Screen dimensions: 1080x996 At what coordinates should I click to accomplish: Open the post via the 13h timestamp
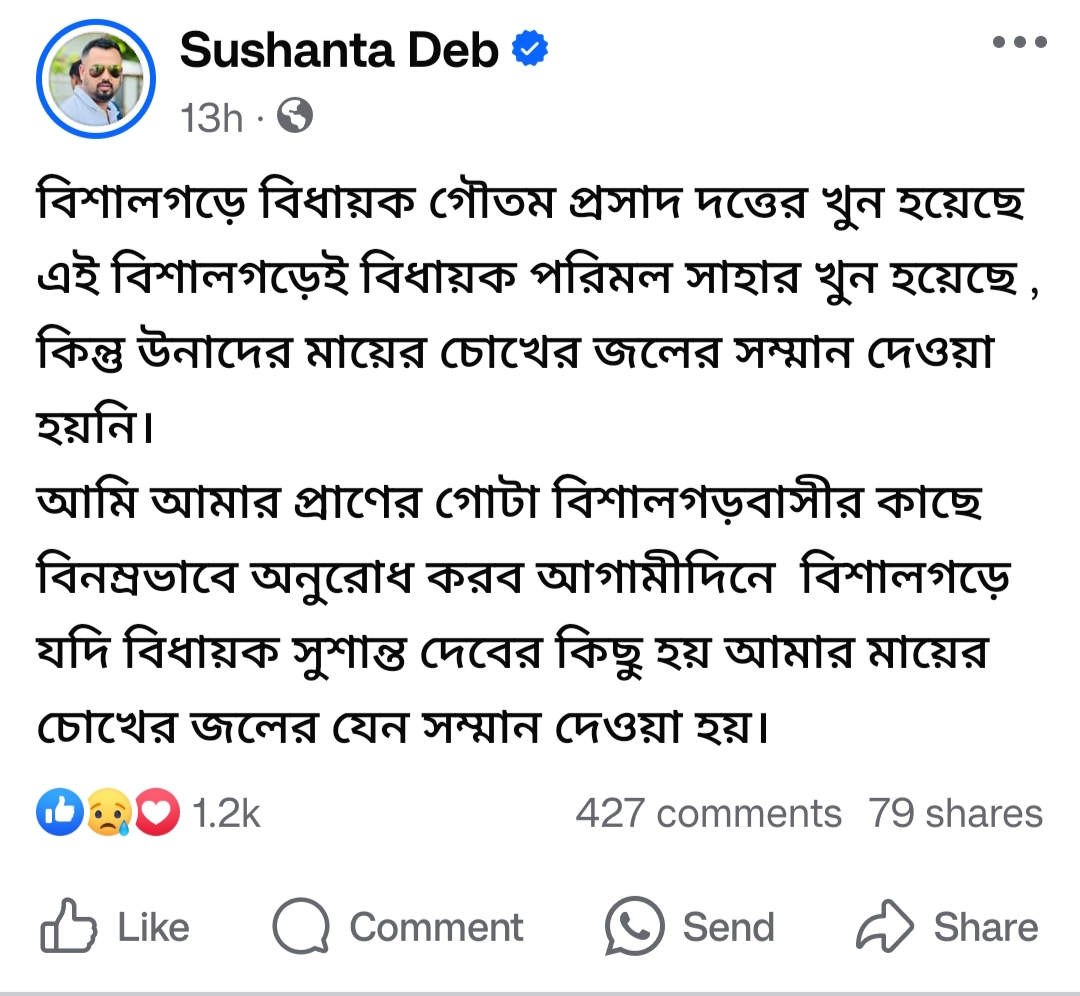click(211, 119)
